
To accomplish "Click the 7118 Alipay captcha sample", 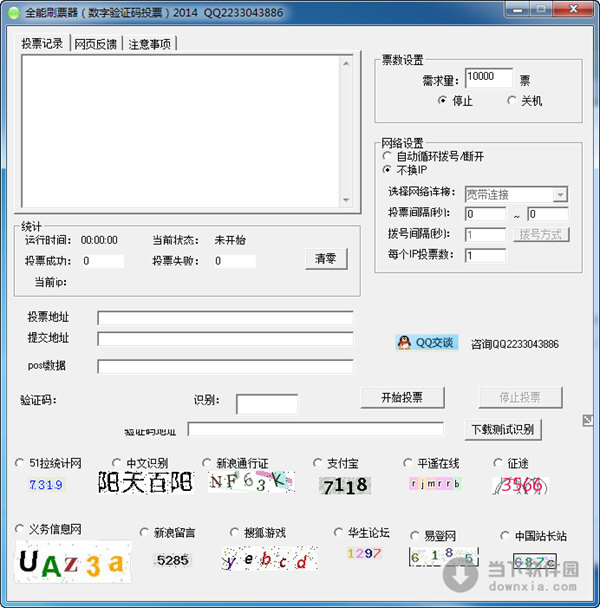I will pyautogui.click(x=345, y=485).
